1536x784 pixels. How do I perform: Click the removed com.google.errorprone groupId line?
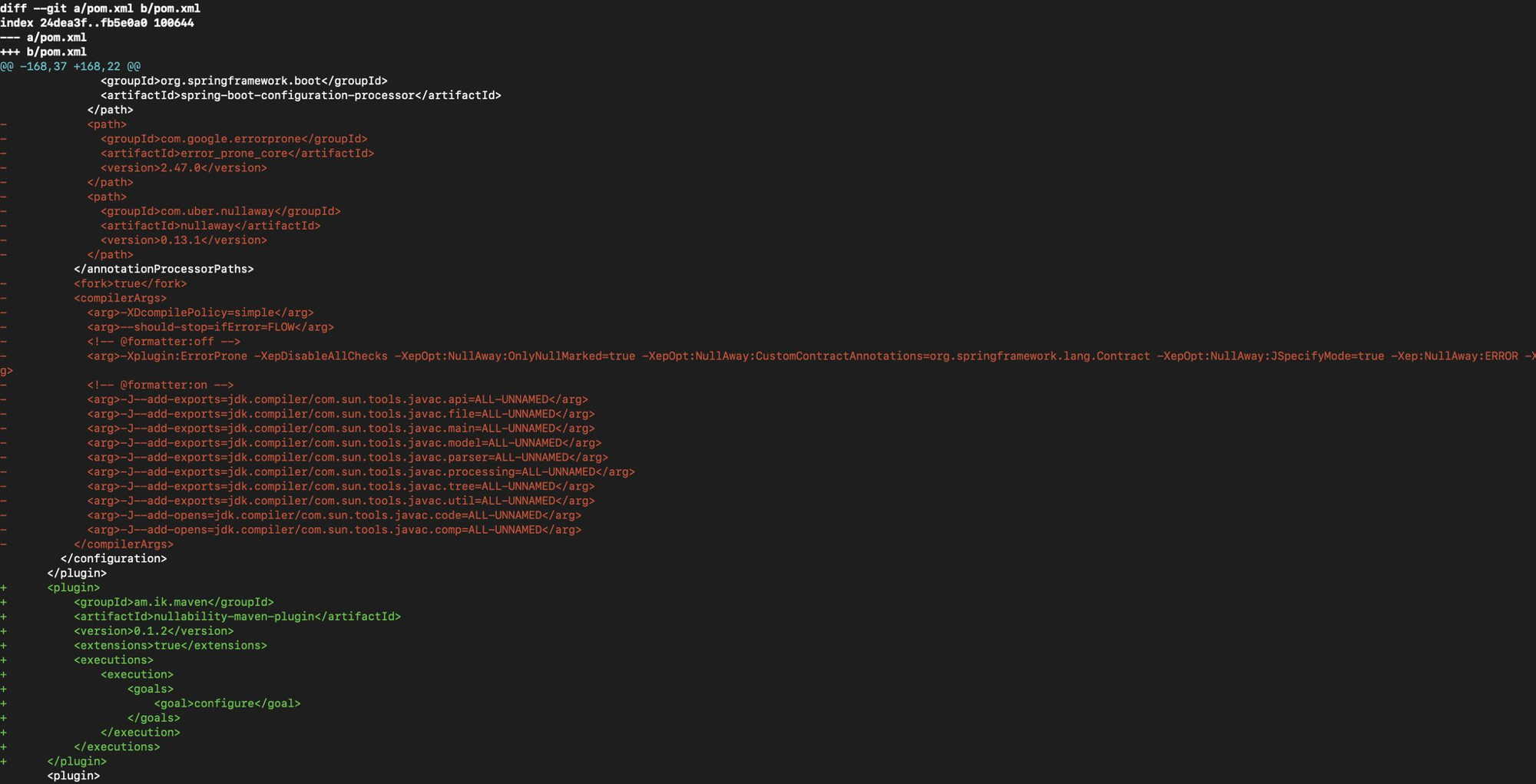[x=233, y=139]
